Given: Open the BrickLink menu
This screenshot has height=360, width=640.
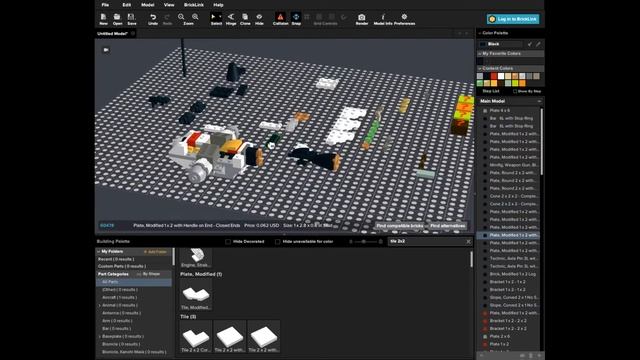Looking at the screenshot, I should (x=194, y=5).
